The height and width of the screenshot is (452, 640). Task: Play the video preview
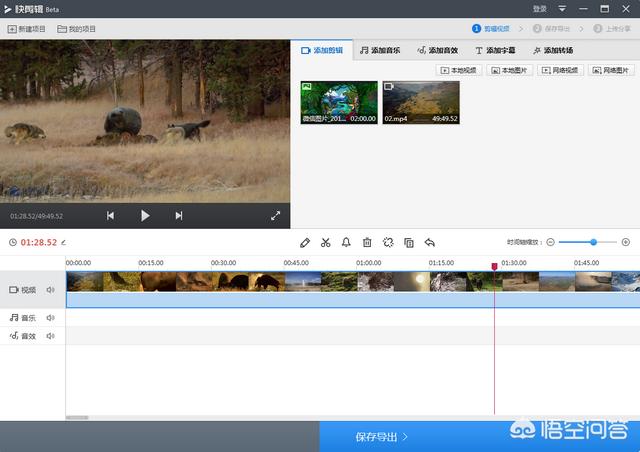coord(145,215)
